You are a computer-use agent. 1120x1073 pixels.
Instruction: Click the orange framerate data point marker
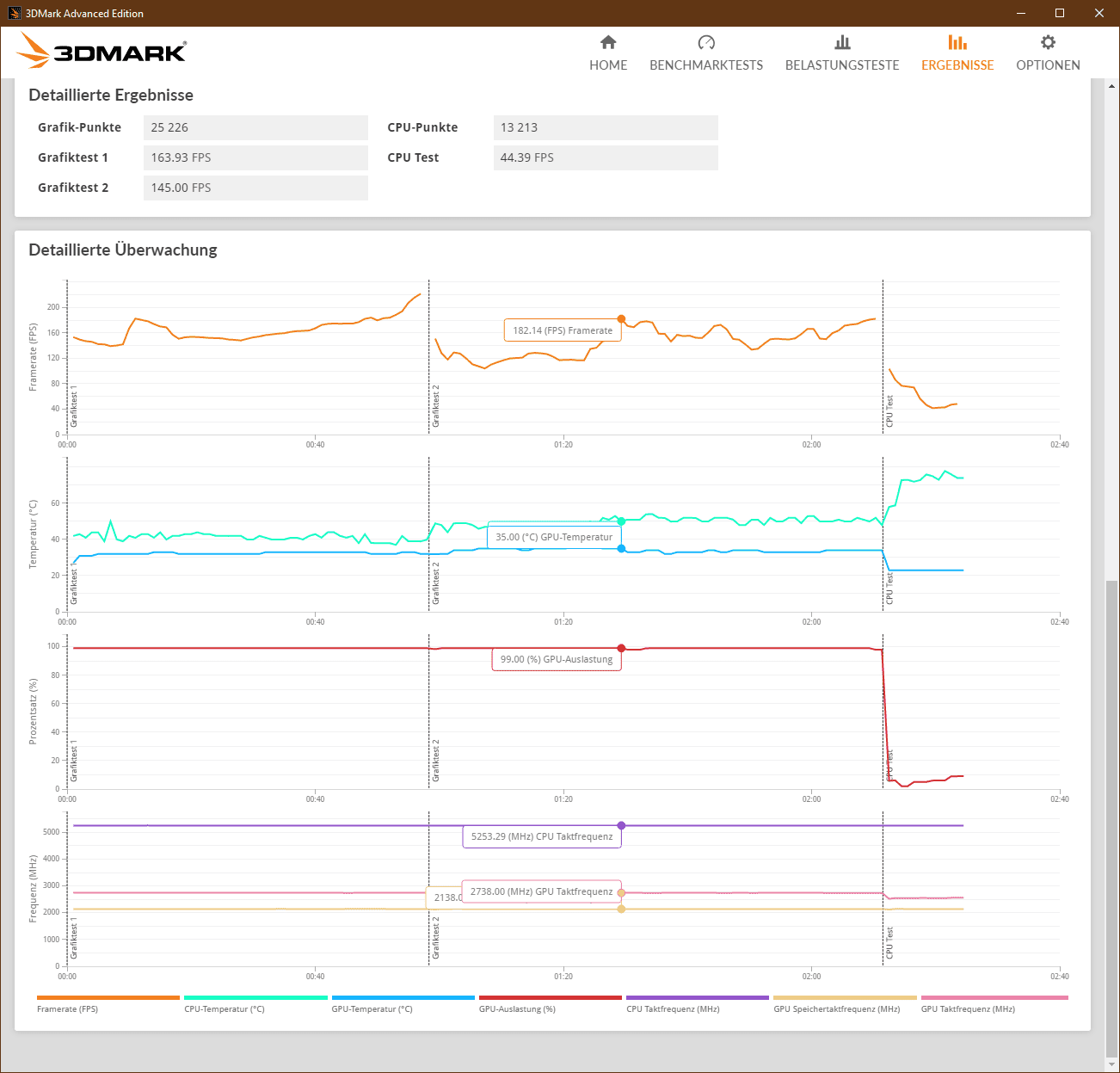(621, 319)
